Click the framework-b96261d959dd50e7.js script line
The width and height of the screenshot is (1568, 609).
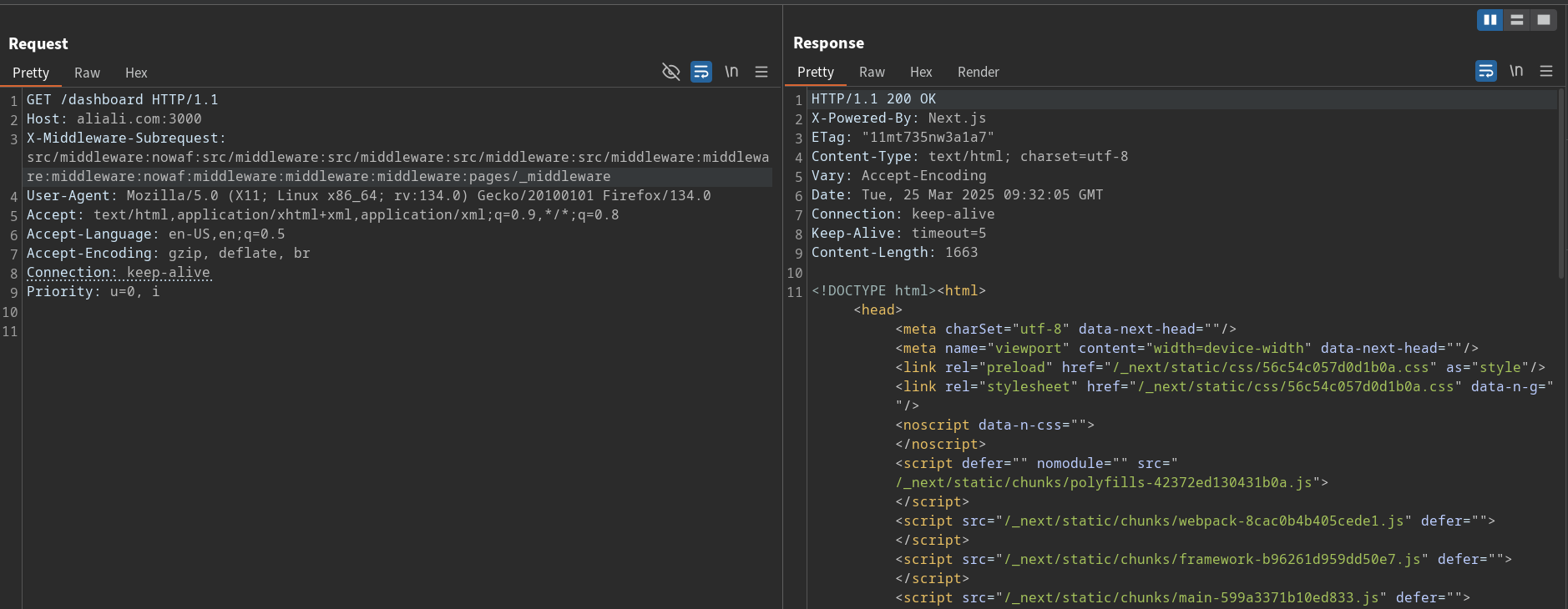pos(1204,559)
